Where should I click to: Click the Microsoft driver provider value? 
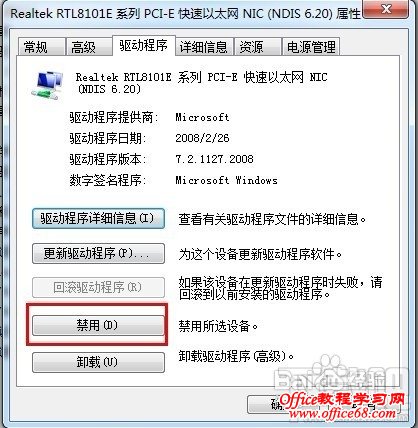202,117
